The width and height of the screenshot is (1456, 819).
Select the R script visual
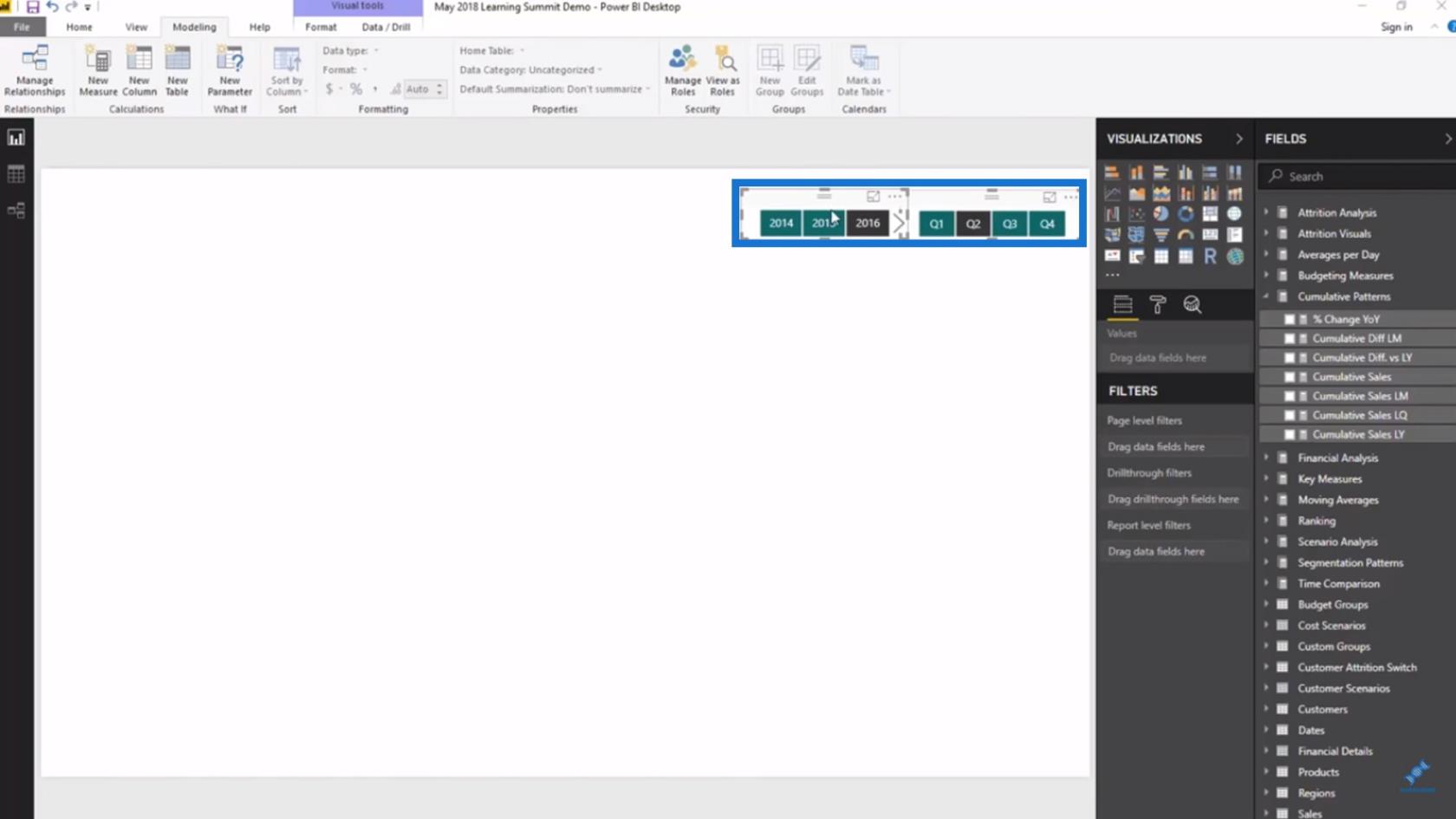pos(1210,256)
